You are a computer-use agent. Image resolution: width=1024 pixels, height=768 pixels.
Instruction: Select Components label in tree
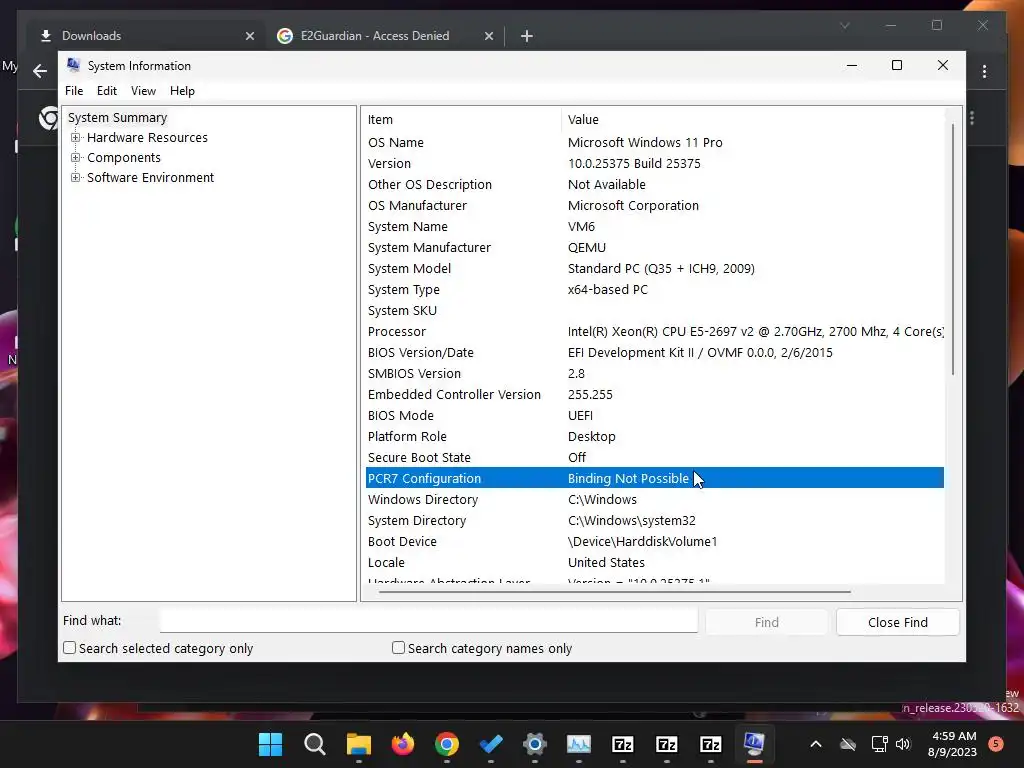tap(123, 157)
